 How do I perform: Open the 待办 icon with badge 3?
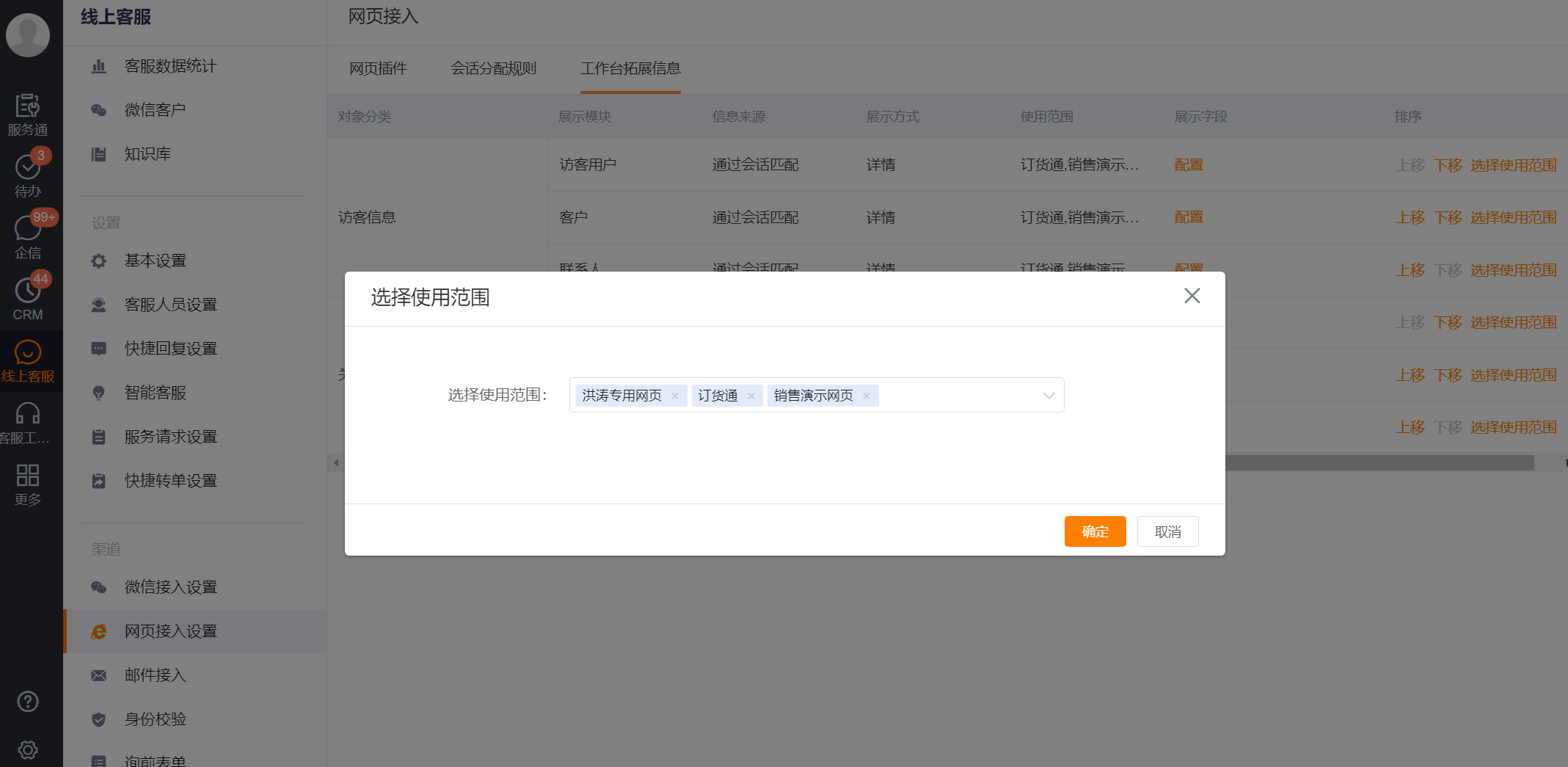click(x=28, y=175)
